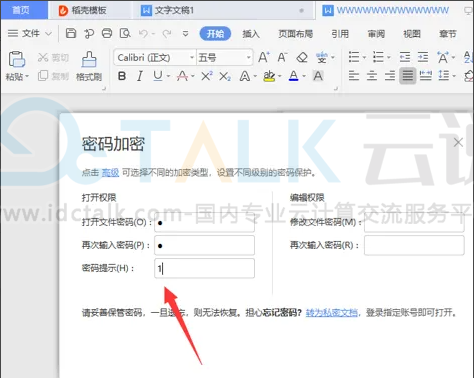This screenshot has height=378, width=474.
Task: Click the Line Spacing icon
Action: (444, 75)
